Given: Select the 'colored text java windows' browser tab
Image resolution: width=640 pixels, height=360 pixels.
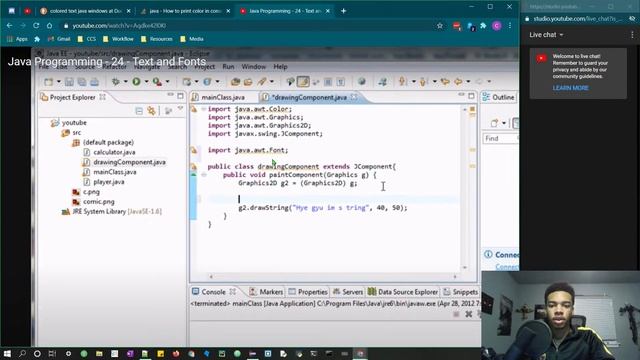Looking at the screenshot, I should (86, 11).
